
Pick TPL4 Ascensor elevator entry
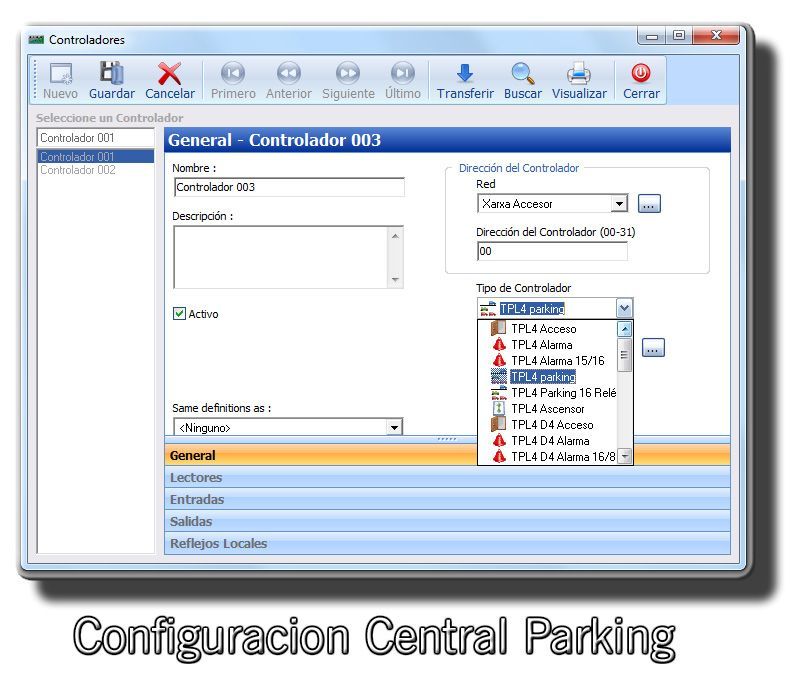[x=547, y=409]
